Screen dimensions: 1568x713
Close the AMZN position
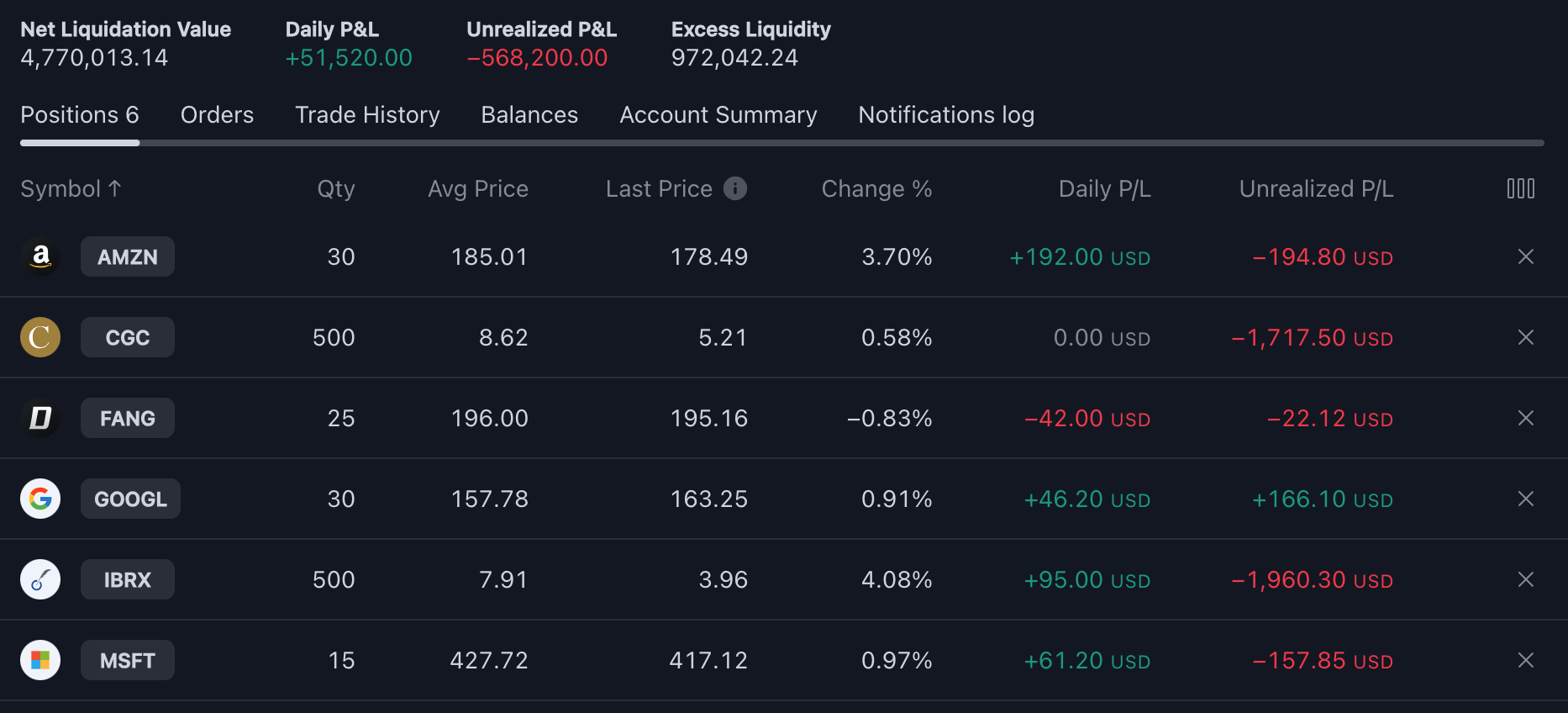pyautogui.click(x=1526, y=256)
